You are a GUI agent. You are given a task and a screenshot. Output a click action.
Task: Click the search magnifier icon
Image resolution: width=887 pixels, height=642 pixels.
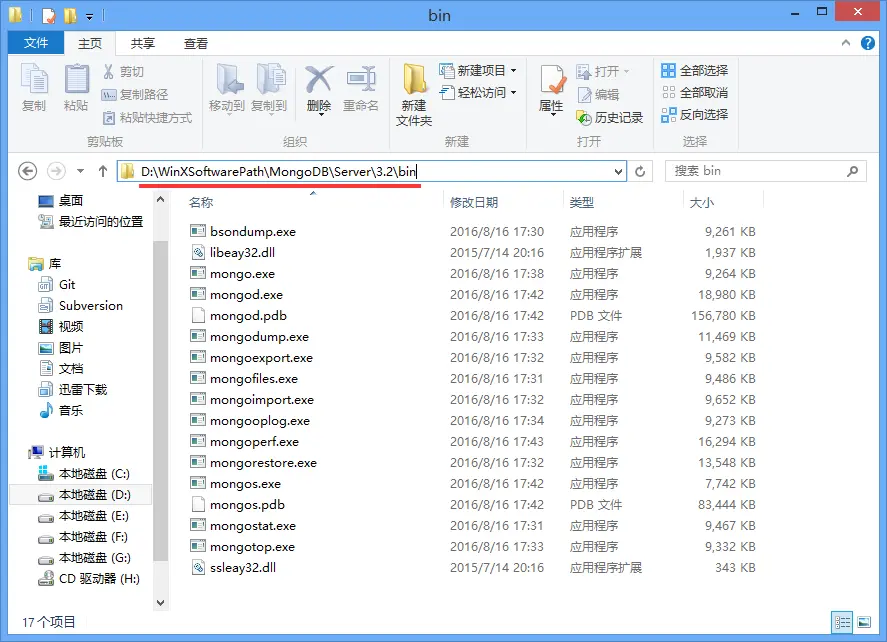852,171
